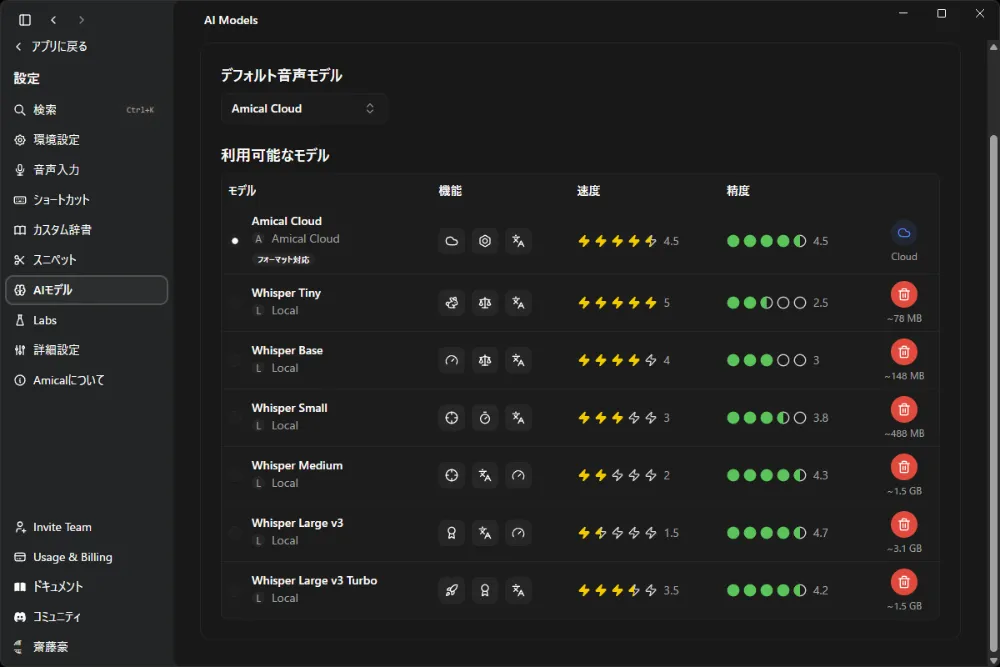Open スニペット page
Viewport: 1000px width, 667px height.
(x=86, y=260)
